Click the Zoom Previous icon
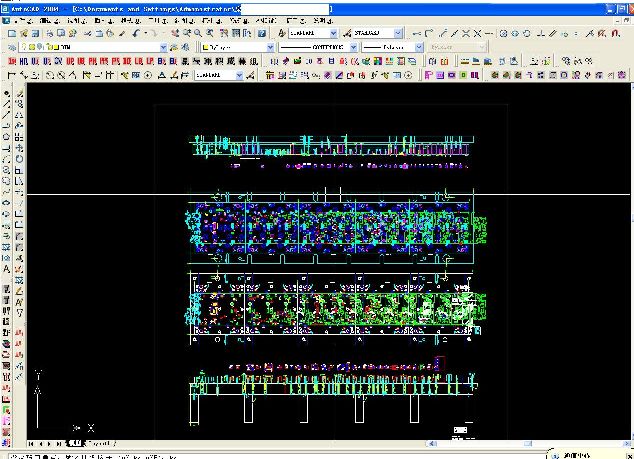This screenshot has height=459, width=634. point(210,34)
